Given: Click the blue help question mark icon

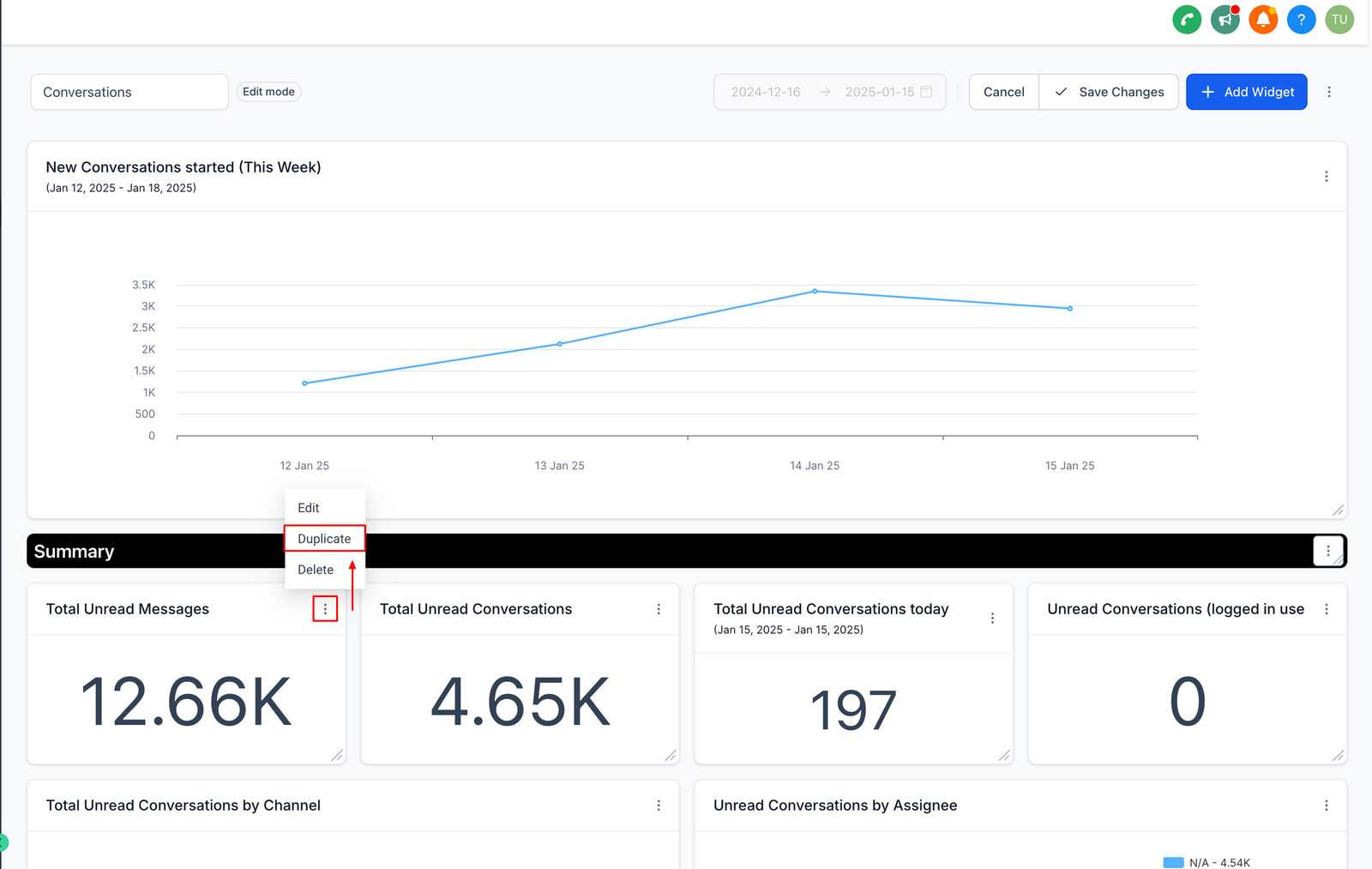Looking at the screenshot, I should [1301, 20].
